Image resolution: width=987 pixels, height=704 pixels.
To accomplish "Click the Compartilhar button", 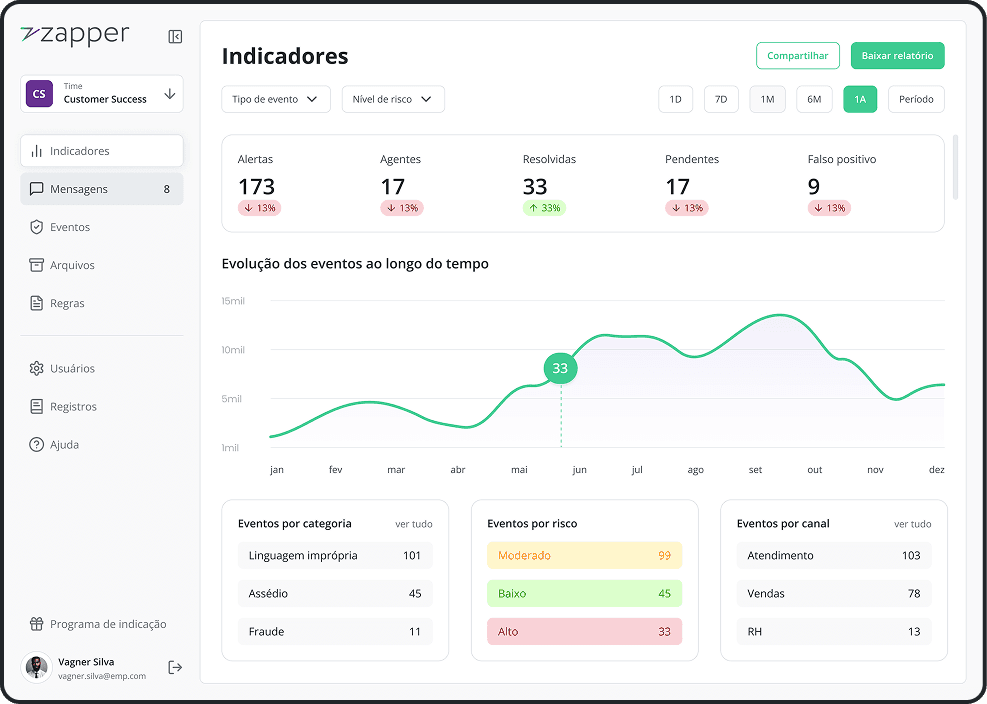I will point(798,55).
